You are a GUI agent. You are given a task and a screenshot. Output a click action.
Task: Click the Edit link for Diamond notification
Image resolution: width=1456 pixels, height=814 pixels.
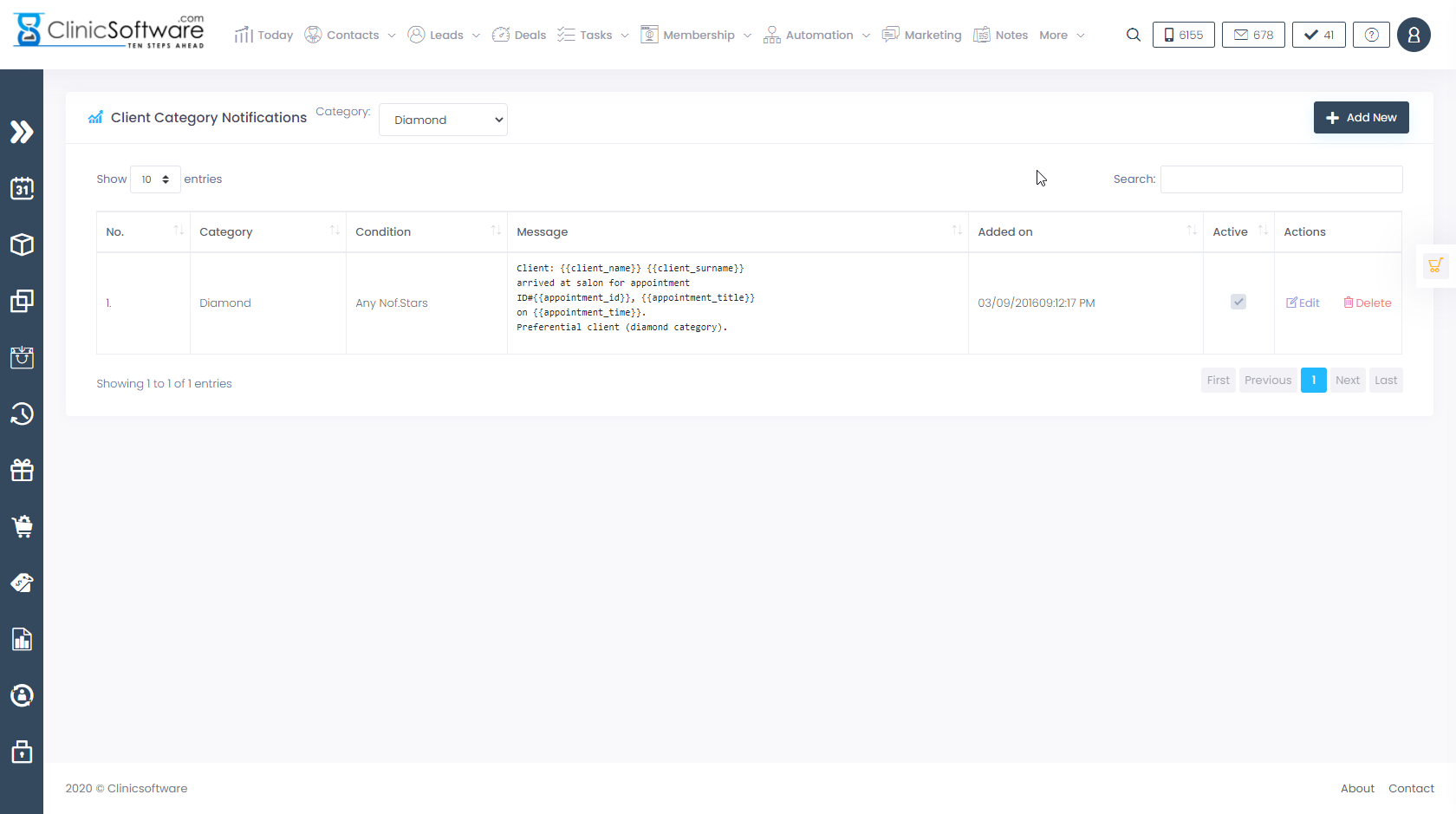click(x=1303, y=303)
